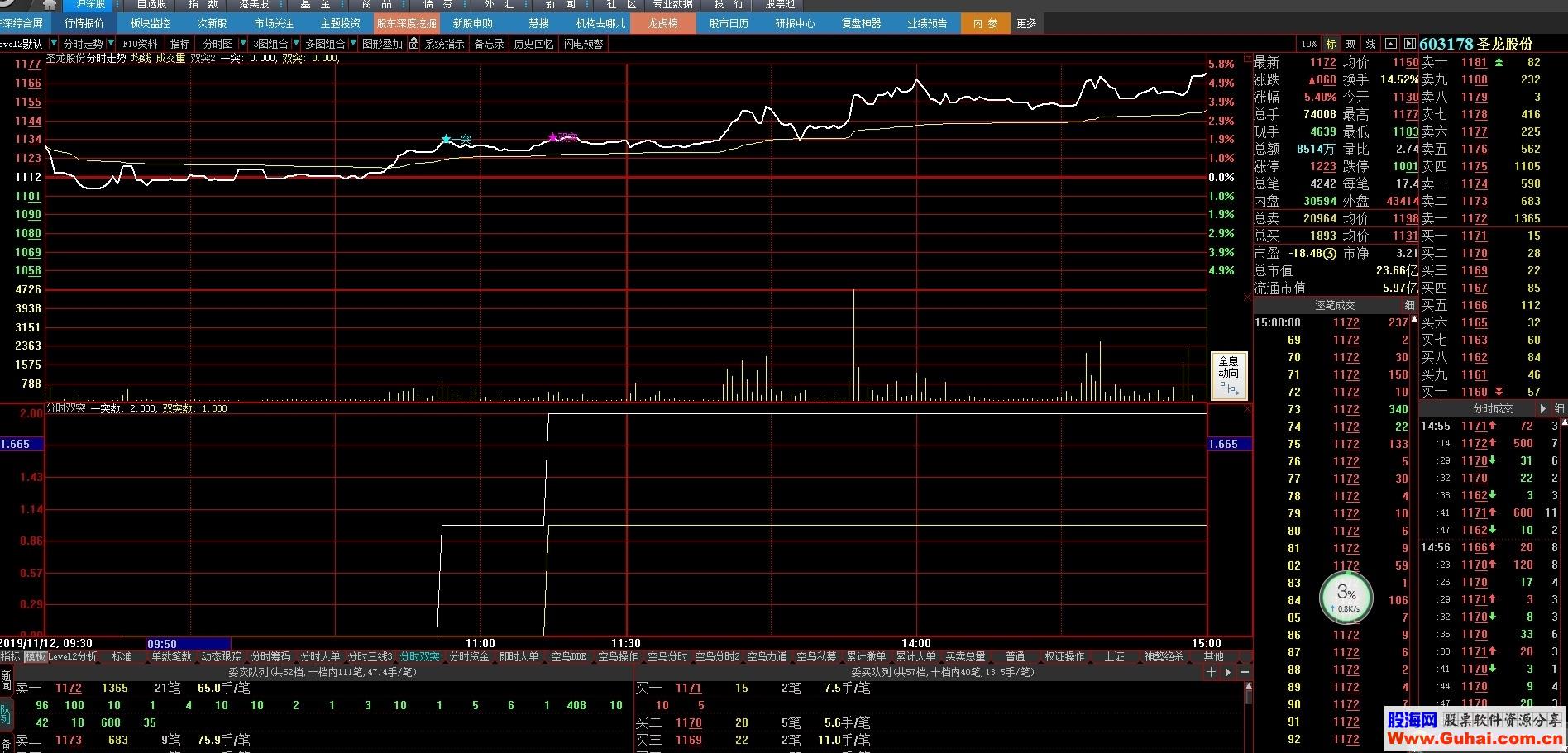Click the 细 detail button beside 逐笔成交
This screenshot has height=753, width=1568.
1409,305
